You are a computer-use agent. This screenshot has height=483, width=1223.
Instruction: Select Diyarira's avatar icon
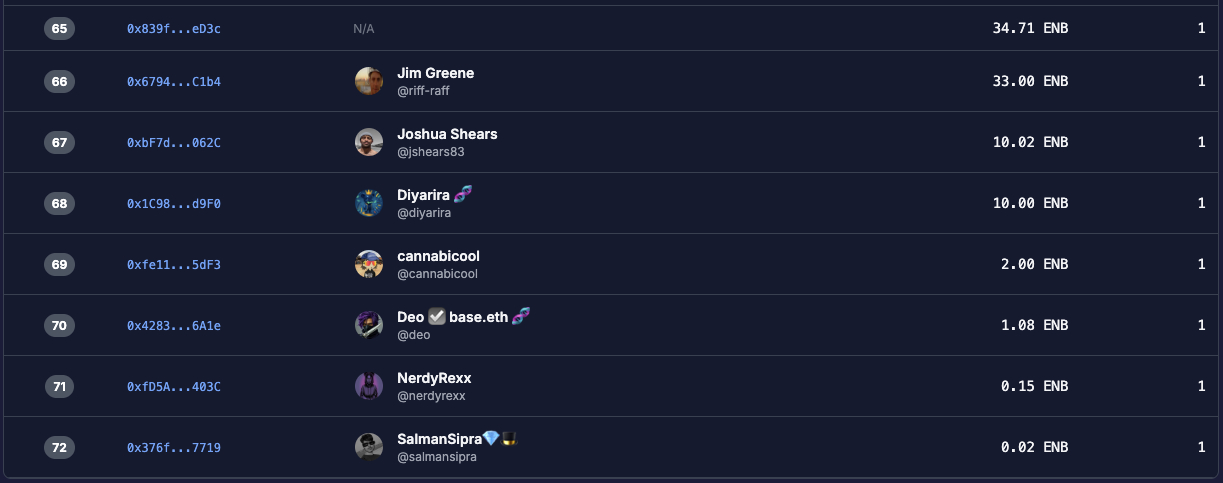369,203
